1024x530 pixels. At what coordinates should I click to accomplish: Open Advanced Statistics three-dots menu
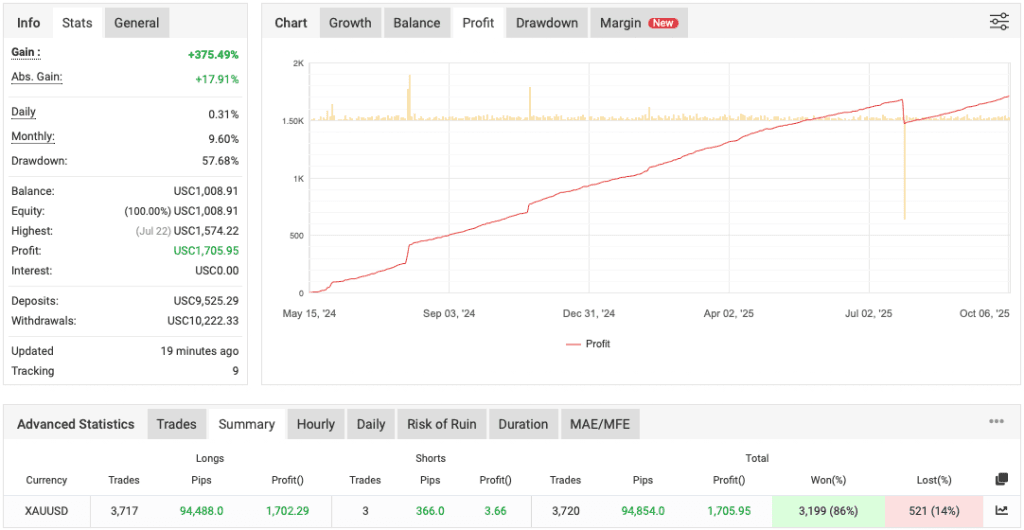pos(996,422)
